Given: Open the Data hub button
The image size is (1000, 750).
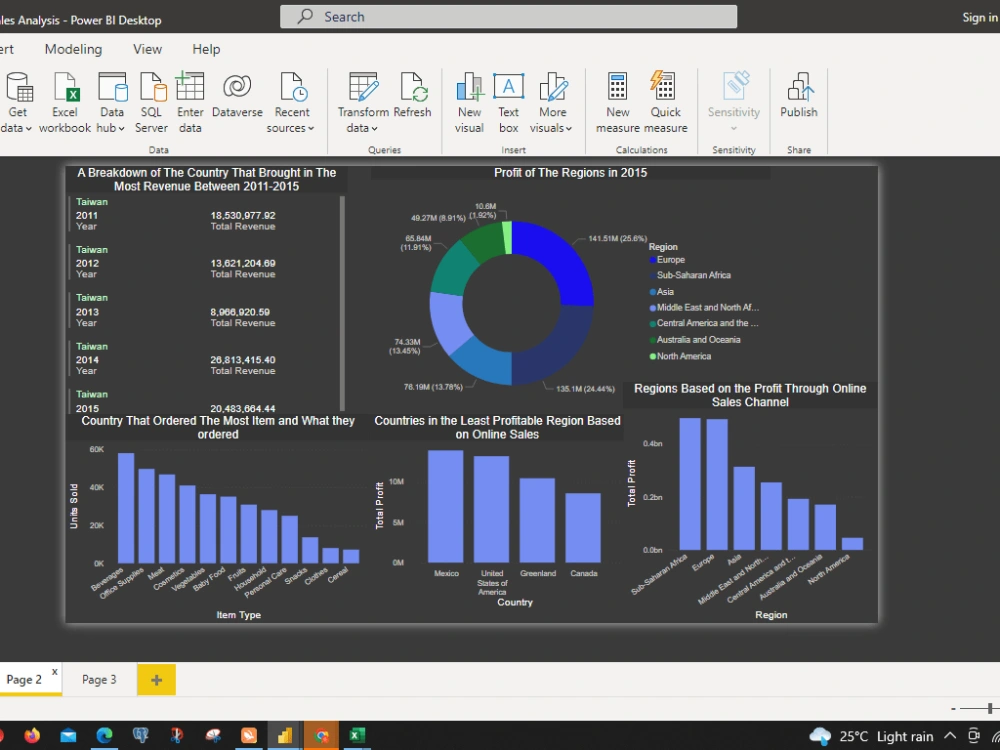Looking at the screenshot, I should 112,102.
